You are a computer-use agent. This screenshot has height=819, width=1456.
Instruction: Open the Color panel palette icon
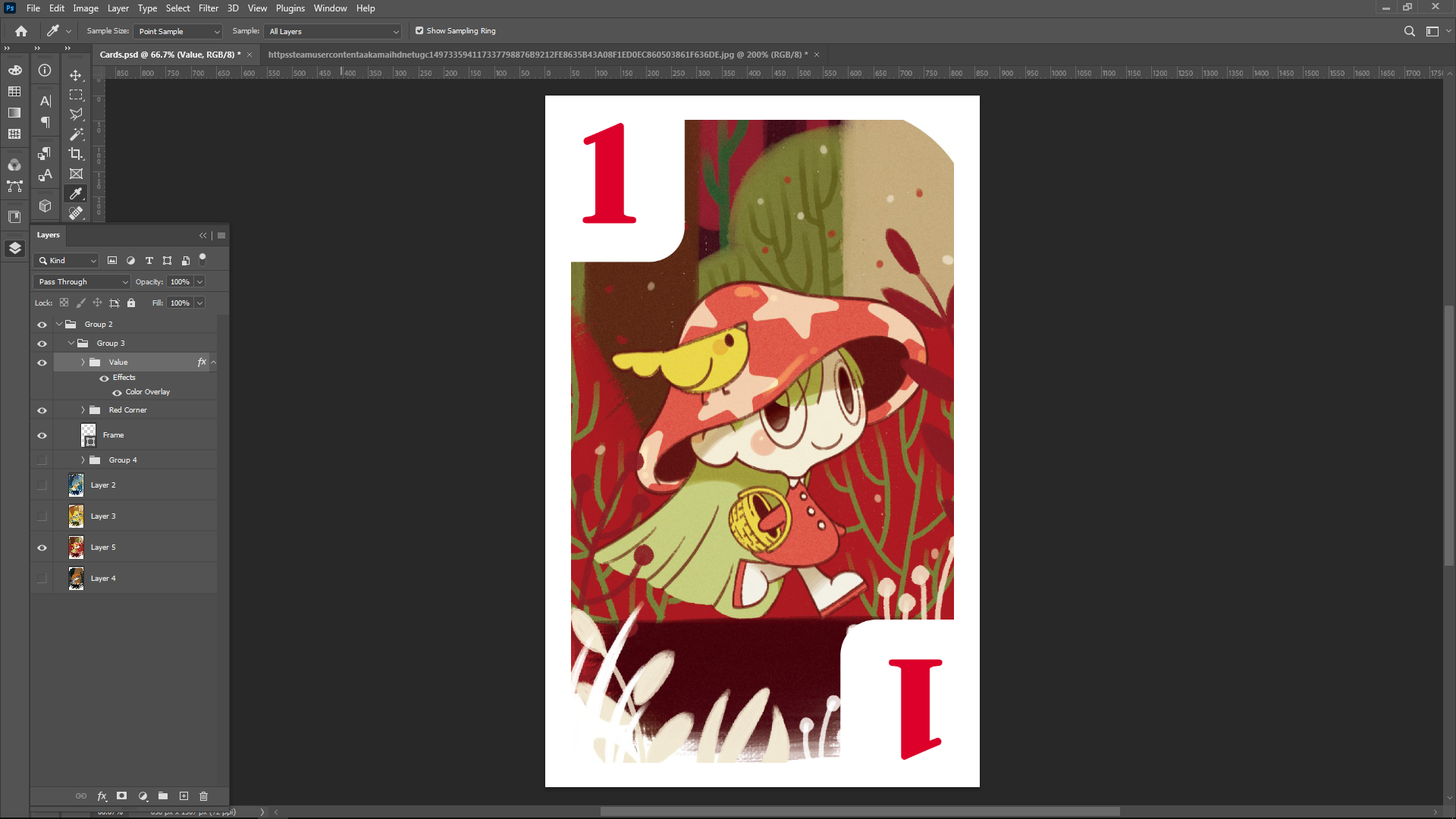pyautogui.click(x=14, y=70)
